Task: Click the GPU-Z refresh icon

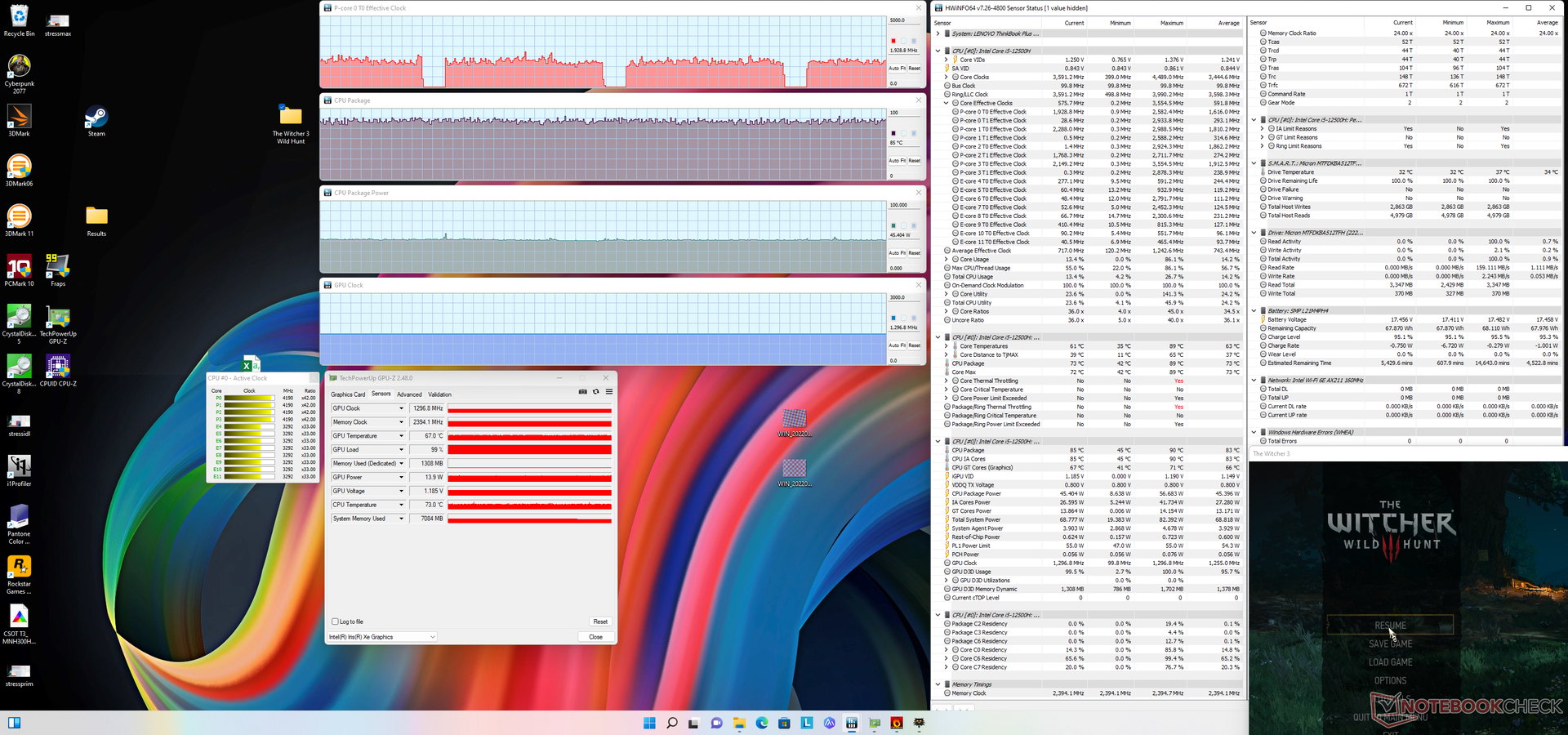Action: tap(595, 392)
